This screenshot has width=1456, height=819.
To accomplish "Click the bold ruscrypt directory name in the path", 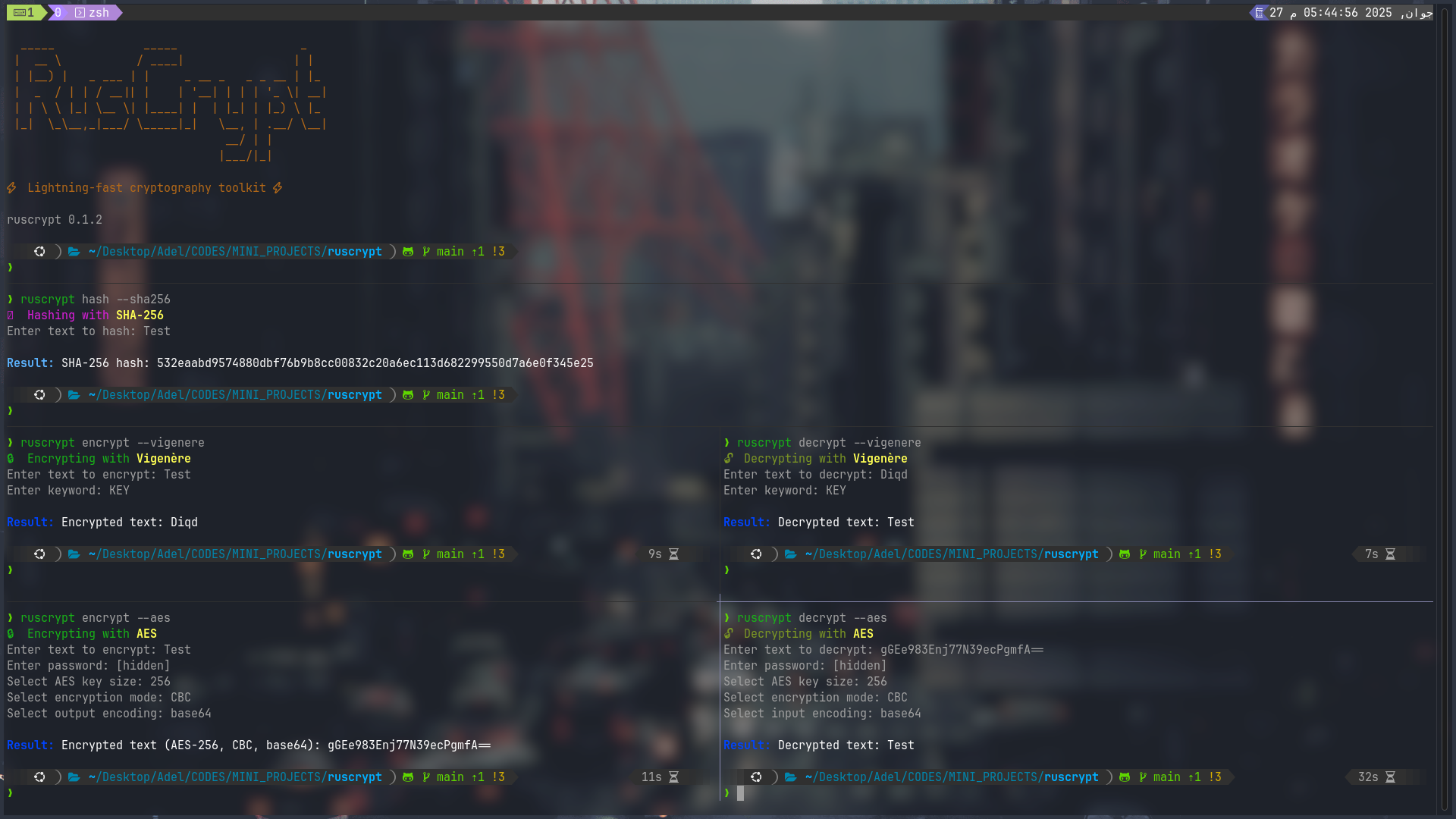I will pyautogui.click(x=355, y=251).
